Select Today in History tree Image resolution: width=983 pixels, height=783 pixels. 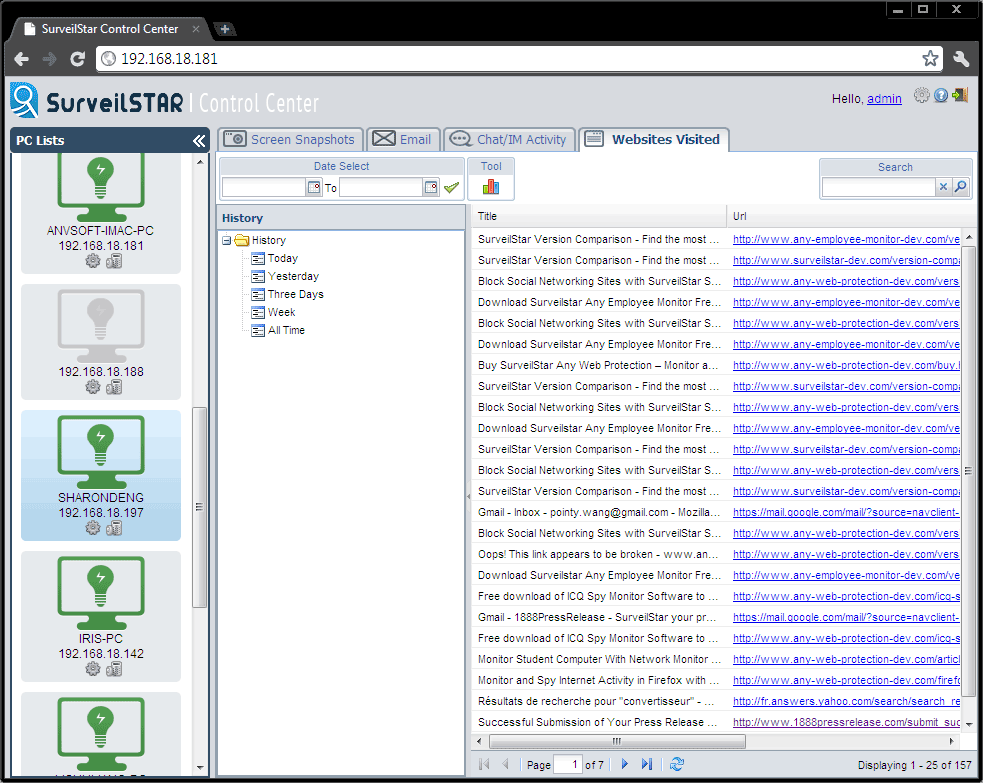pos(283,258)
